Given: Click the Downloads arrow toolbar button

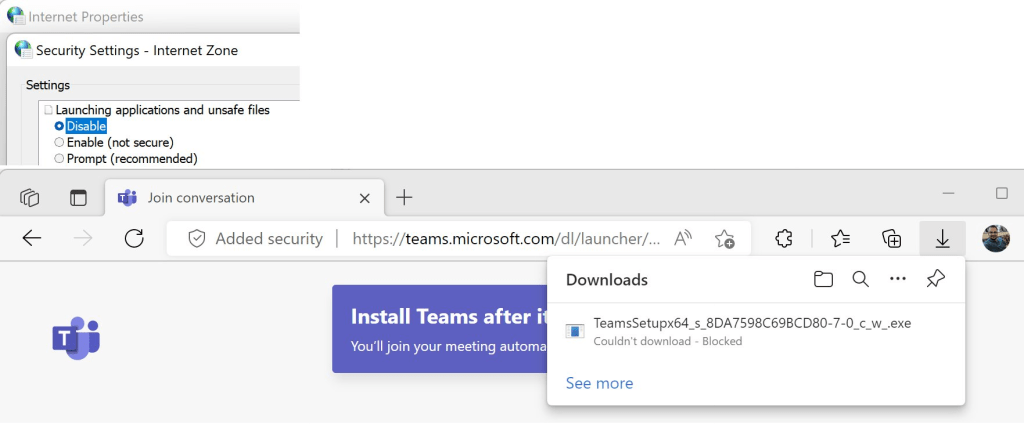Looking at the screenshot, I should [x=942, y=238].
